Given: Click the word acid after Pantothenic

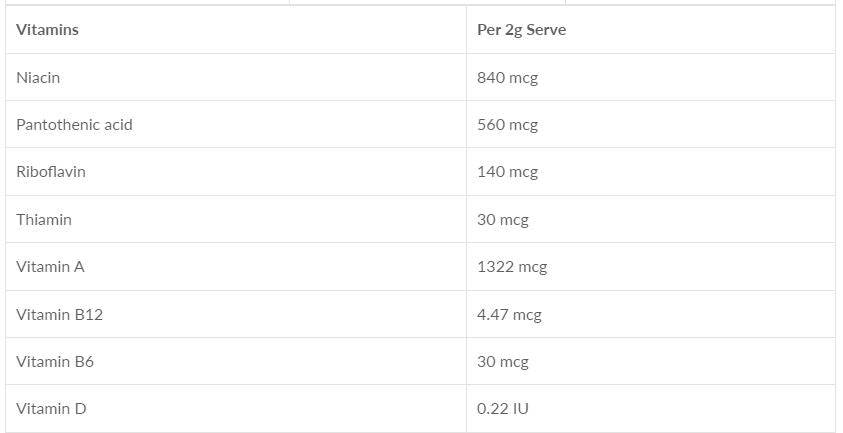Looking at the screenshot, I should tap(118, 125).
